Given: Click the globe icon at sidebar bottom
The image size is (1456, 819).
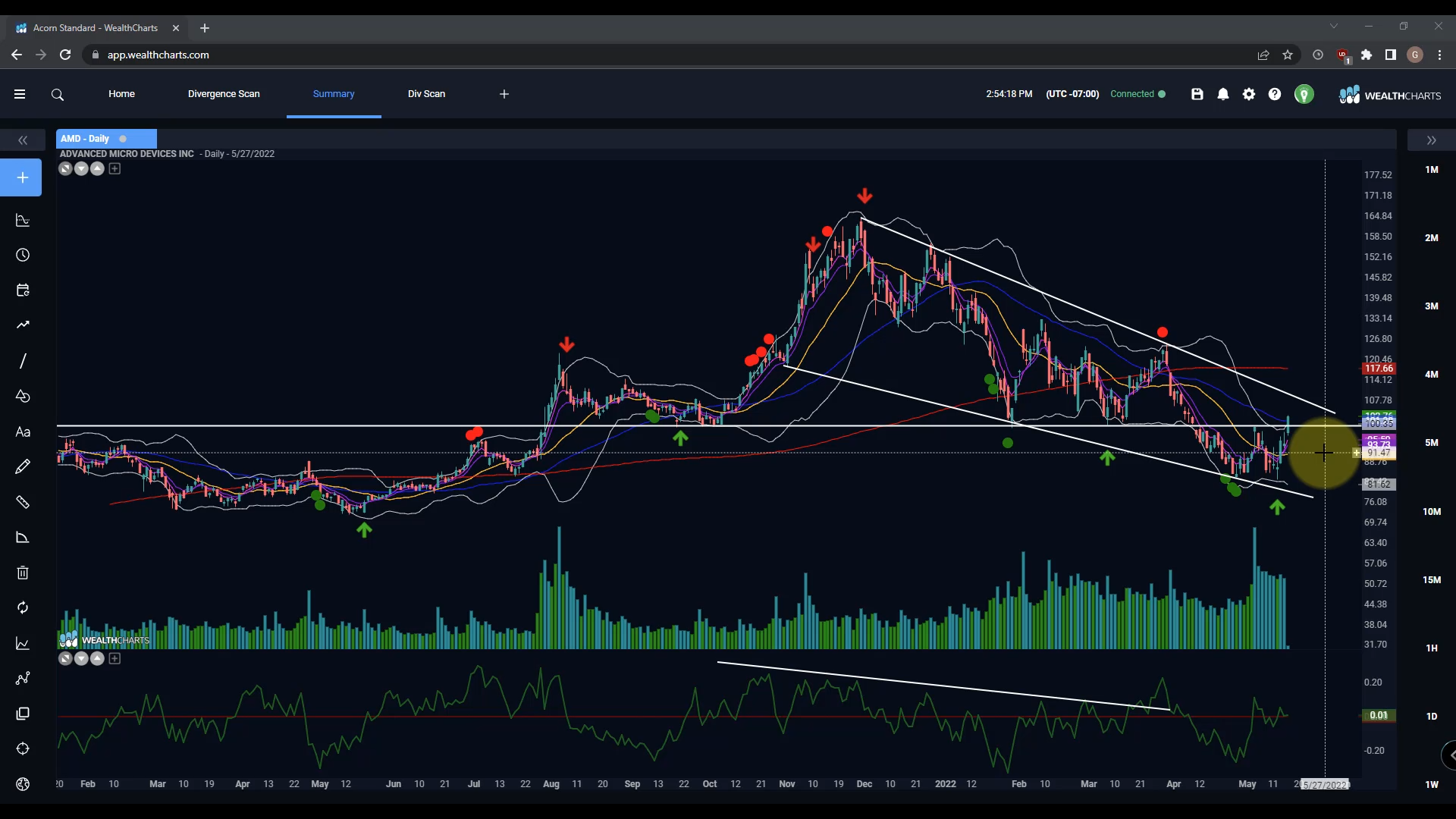Looking at the screenshot, I should (23, 784).
